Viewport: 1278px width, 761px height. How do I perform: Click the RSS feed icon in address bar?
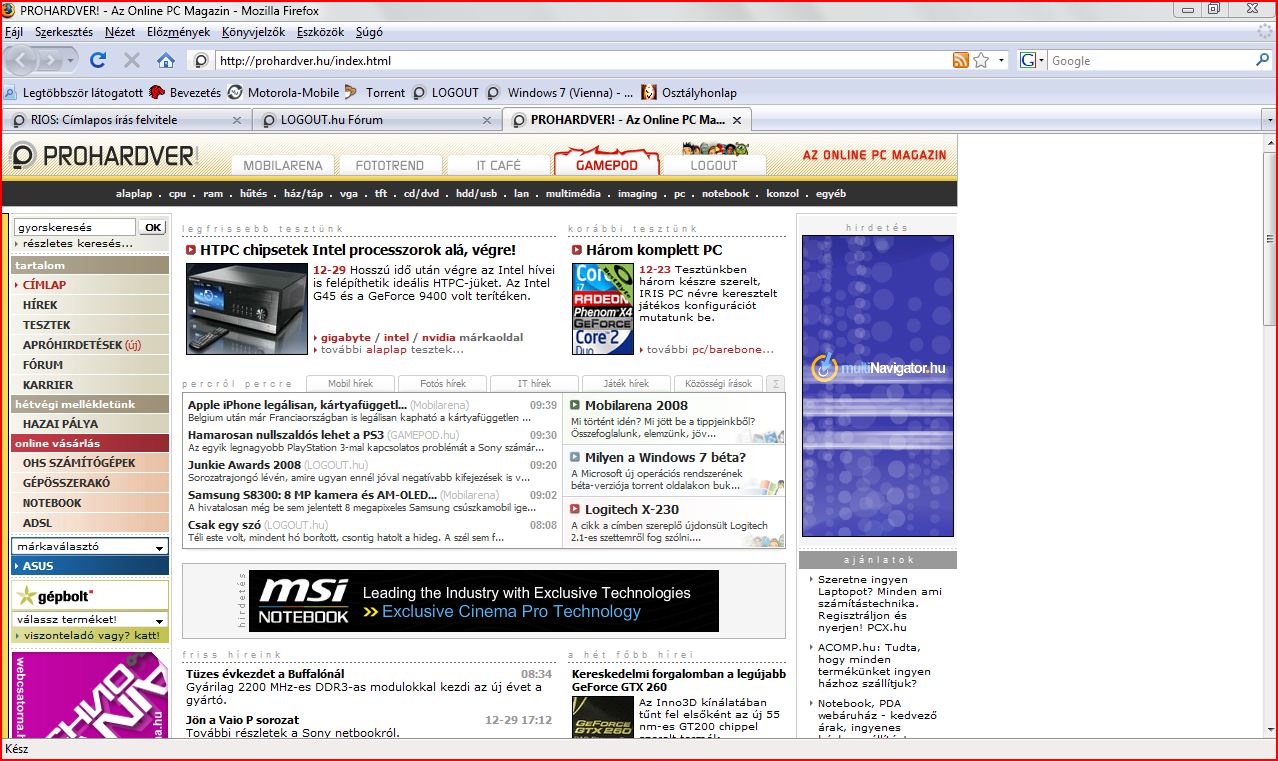pyautogui.click(x=960, y=61)
